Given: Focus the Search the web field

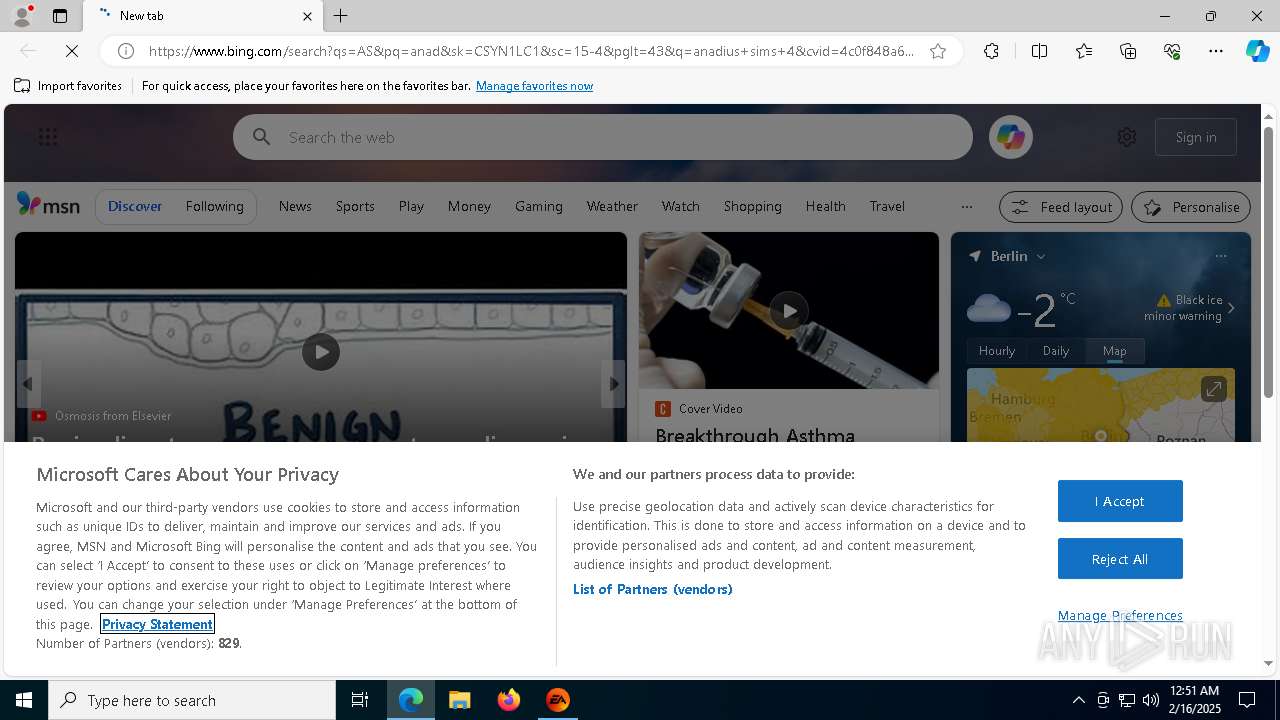Looking at the screenshot, I should (603, 137).
